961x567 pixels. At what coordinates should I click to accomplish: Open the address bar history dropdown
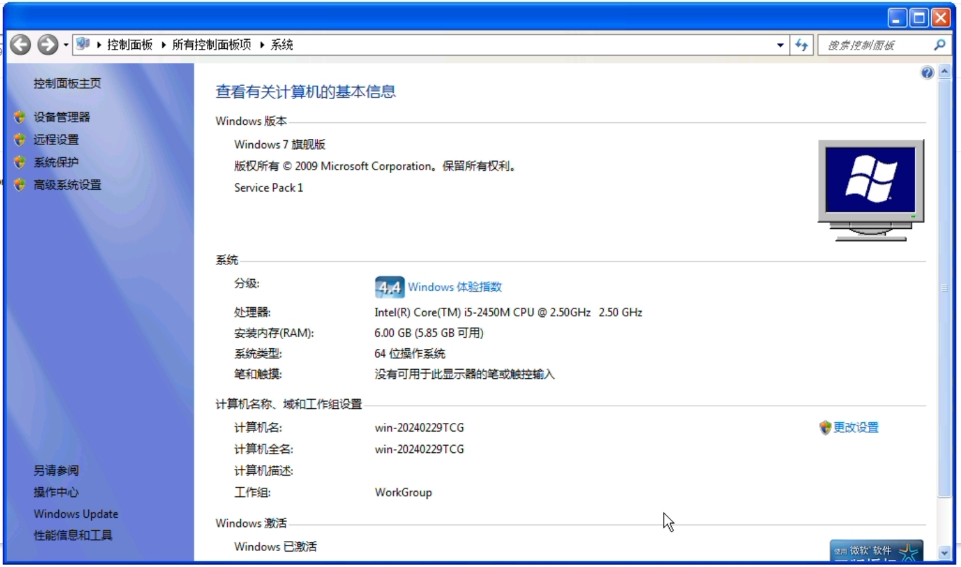780,45
